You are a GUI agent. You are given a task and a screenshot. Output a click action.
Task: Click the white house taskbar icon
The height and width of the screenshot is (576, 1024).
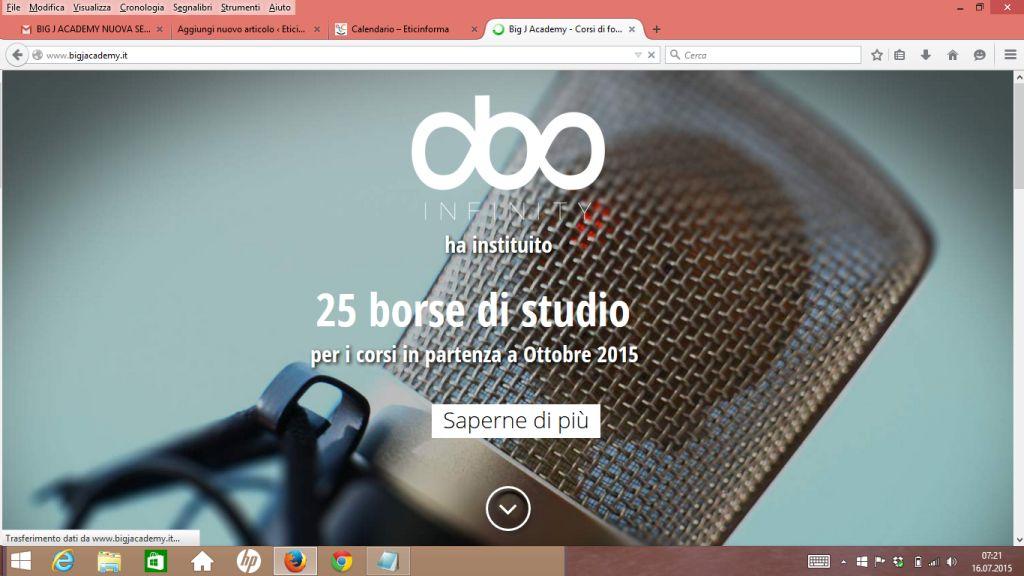[x=202, y=561]
